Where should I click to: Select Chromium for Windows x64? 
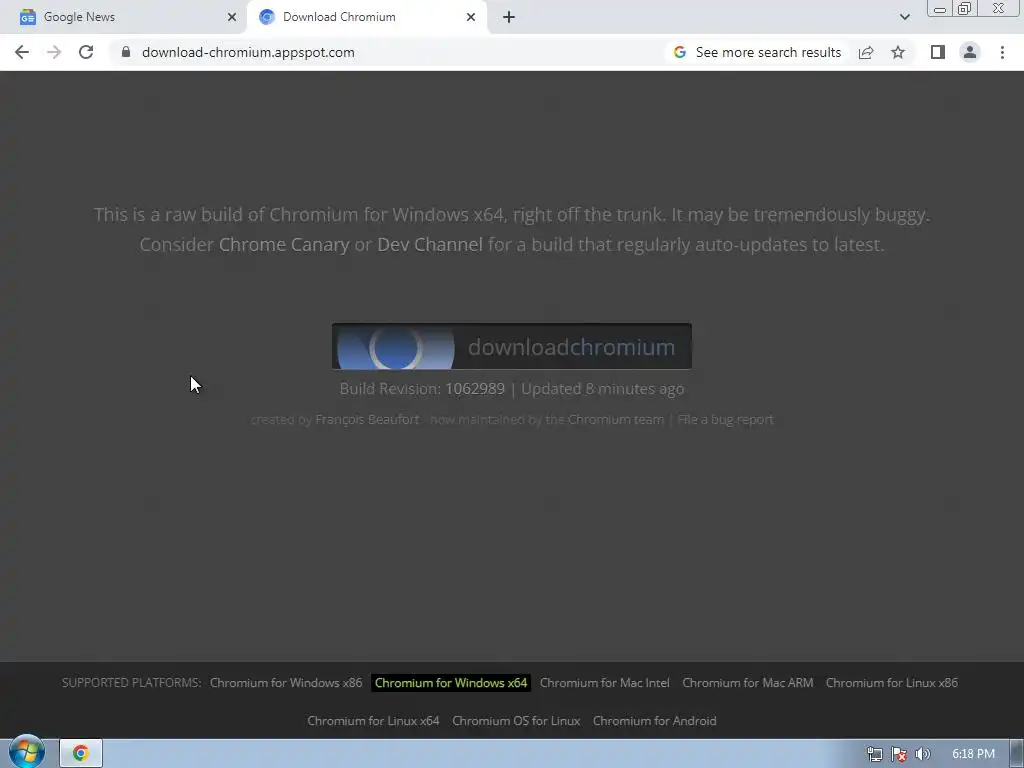[451, 682]
